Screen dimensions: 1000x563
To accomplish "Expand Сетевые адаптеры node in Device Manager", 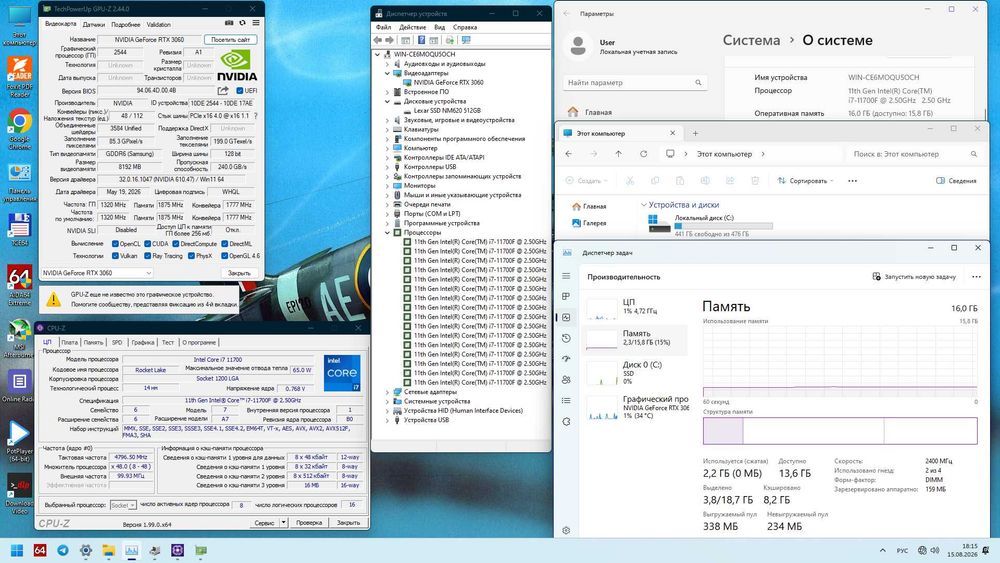I will (x=387, y=392).
